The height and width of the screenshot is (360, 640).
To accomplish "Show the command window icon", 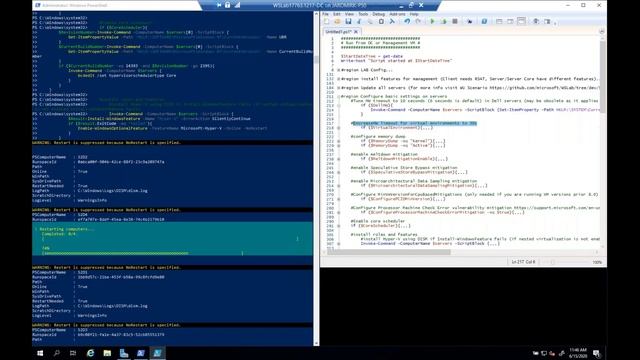I will (536, 21).
